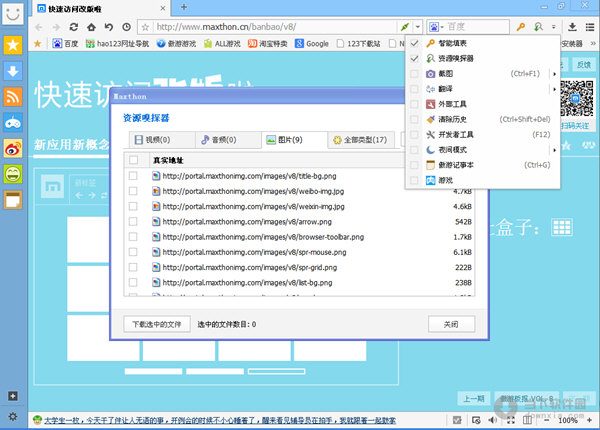Click the resource sniffer toolbar icon
Viewport: 600px width, 430px height.
point(538,27)
